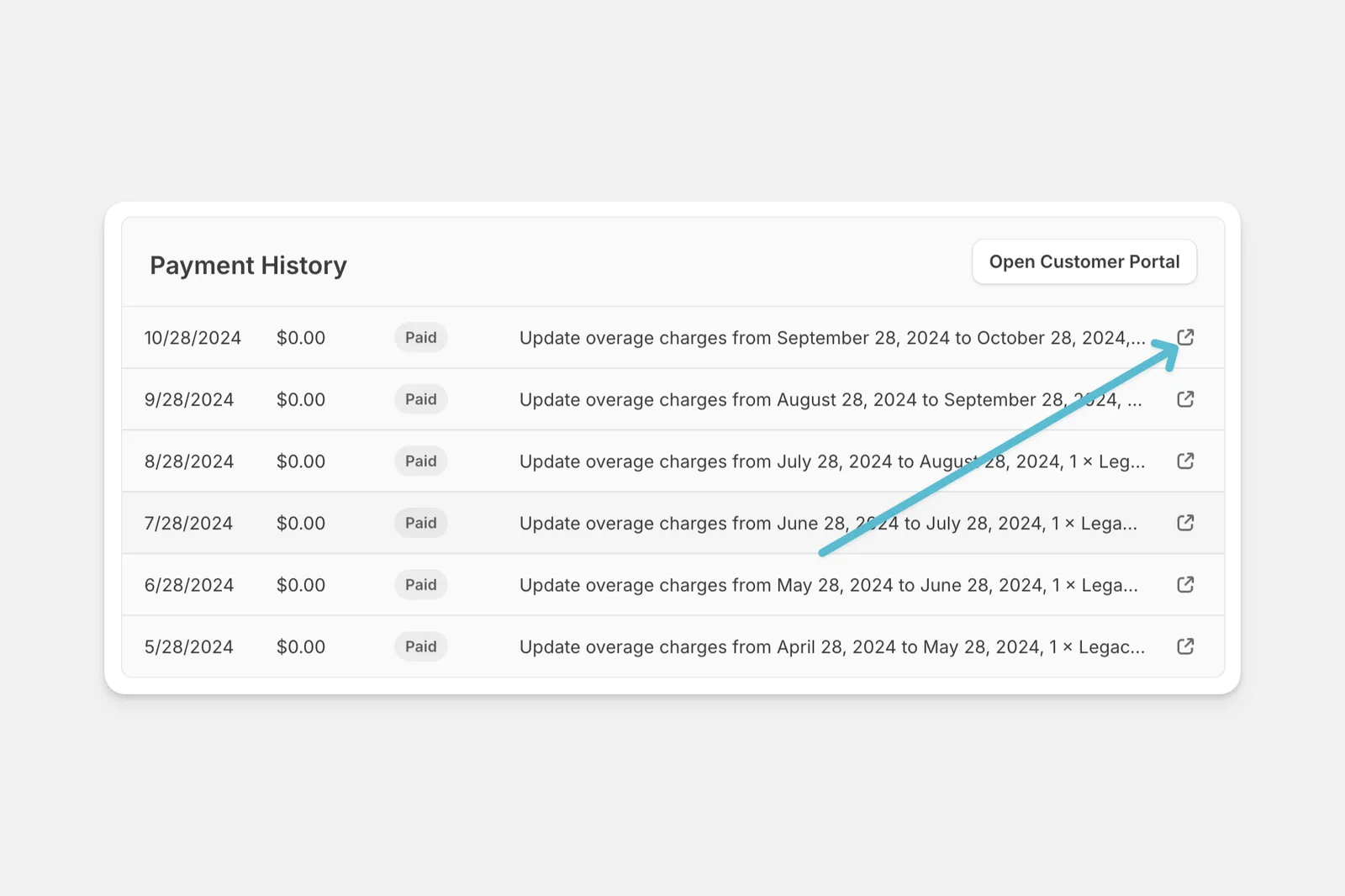The height and width of the screenshot is (896, 1345).
Task: Open invoice link for 7/28/2024 payment
Action: pyautogui.click(x=1185, y=523)
